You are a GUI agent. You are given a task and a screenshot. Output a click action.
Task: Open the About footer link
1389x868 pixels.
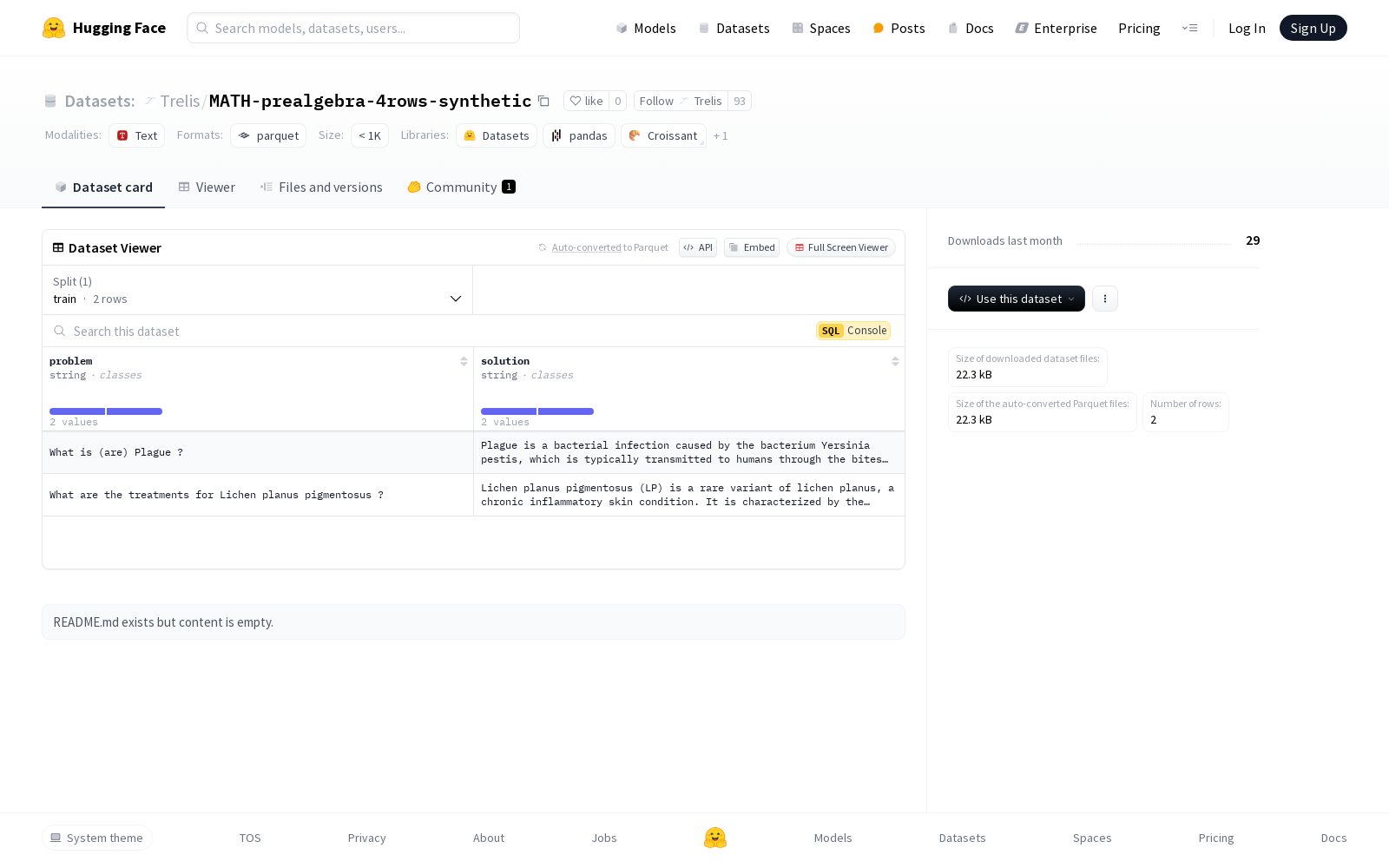click(x=489, y=838)
